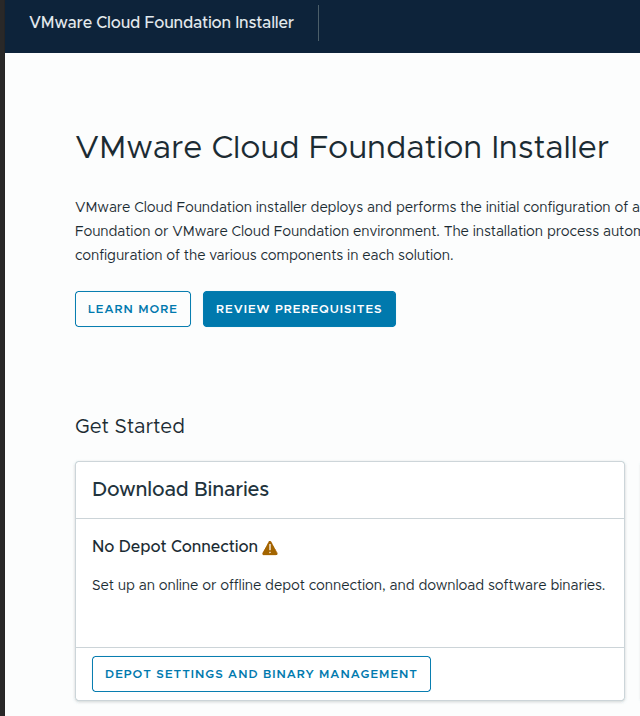Viewport: 640px width, 716px height.
Task: Open REVIEW PREREQUISITES
Action: (299, 309)
